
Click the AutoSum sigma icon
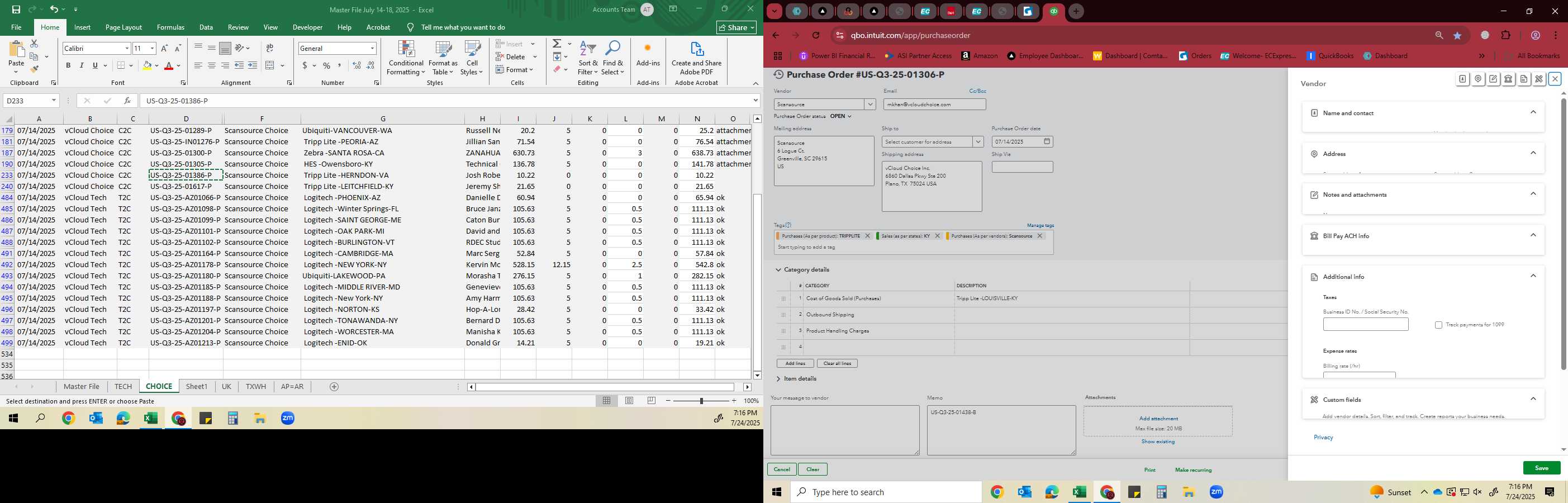(557, 44)
